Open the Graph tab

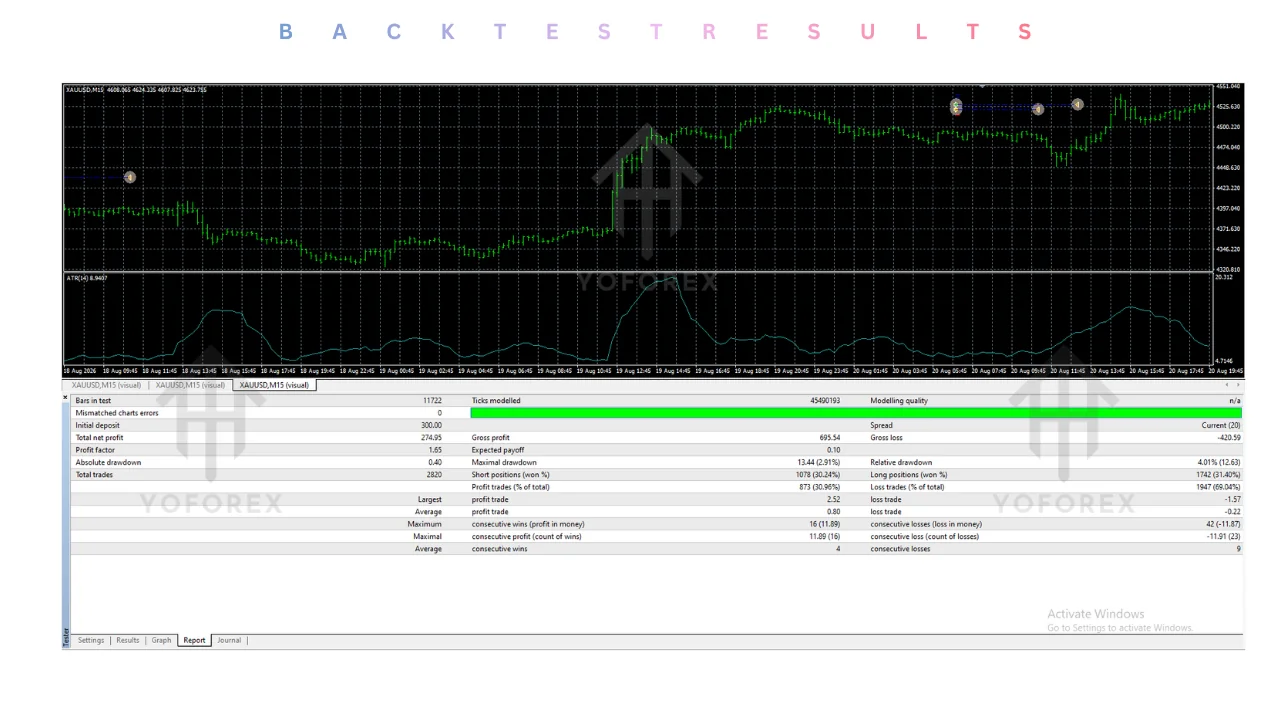162,640
